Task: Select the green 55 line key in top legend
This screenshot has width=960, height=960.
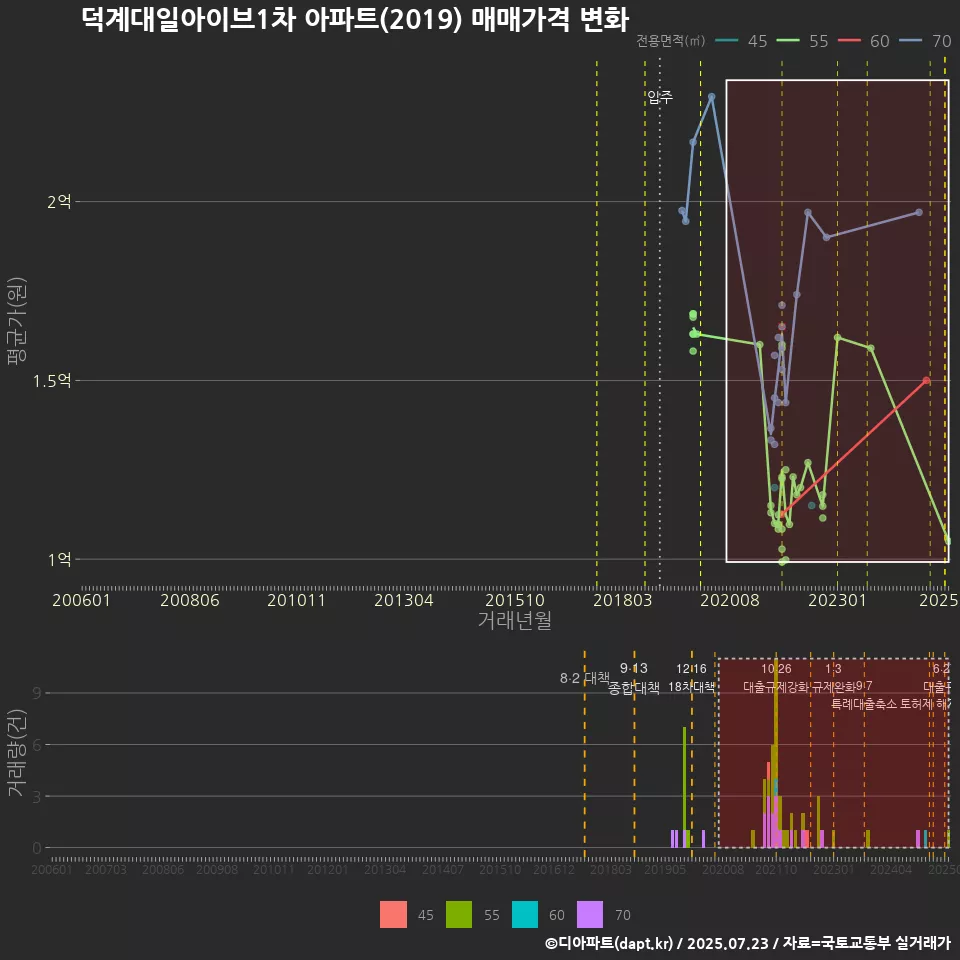Action: coord(787,41)
